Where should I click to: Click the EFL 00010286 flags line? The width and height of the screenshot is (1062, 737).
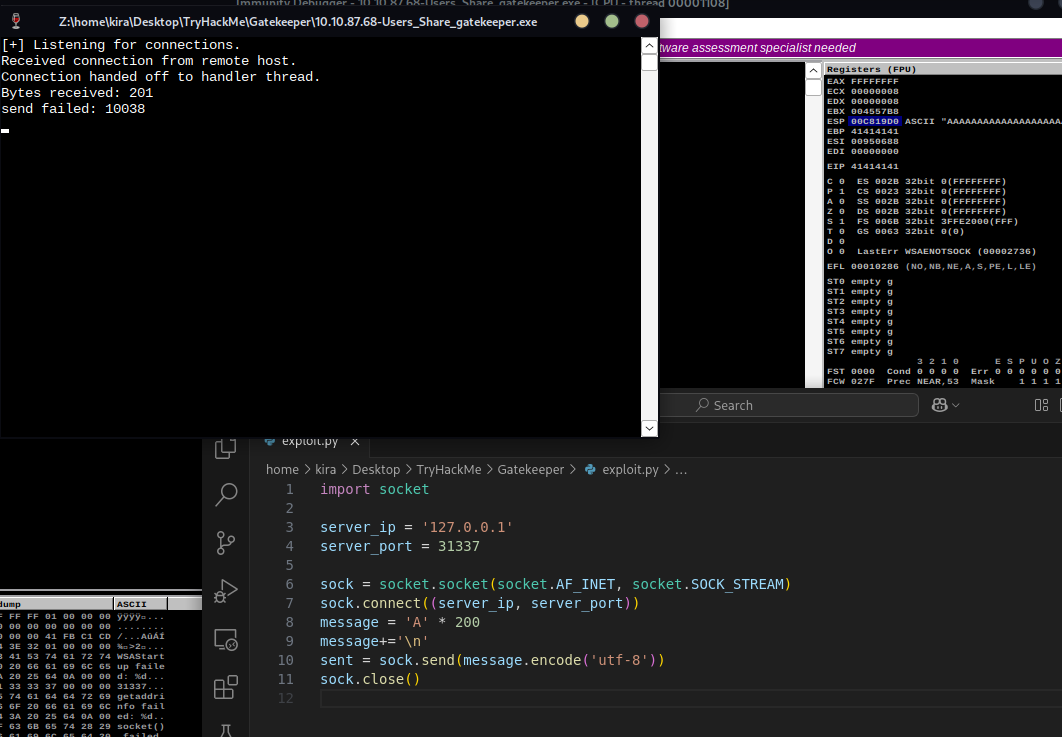tap(931, 266)
